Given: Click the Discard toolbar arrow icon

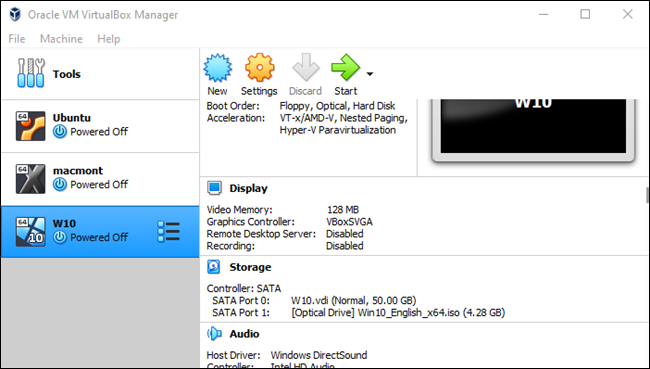Looking at the screenshot, I should click(x=306, y=68).
